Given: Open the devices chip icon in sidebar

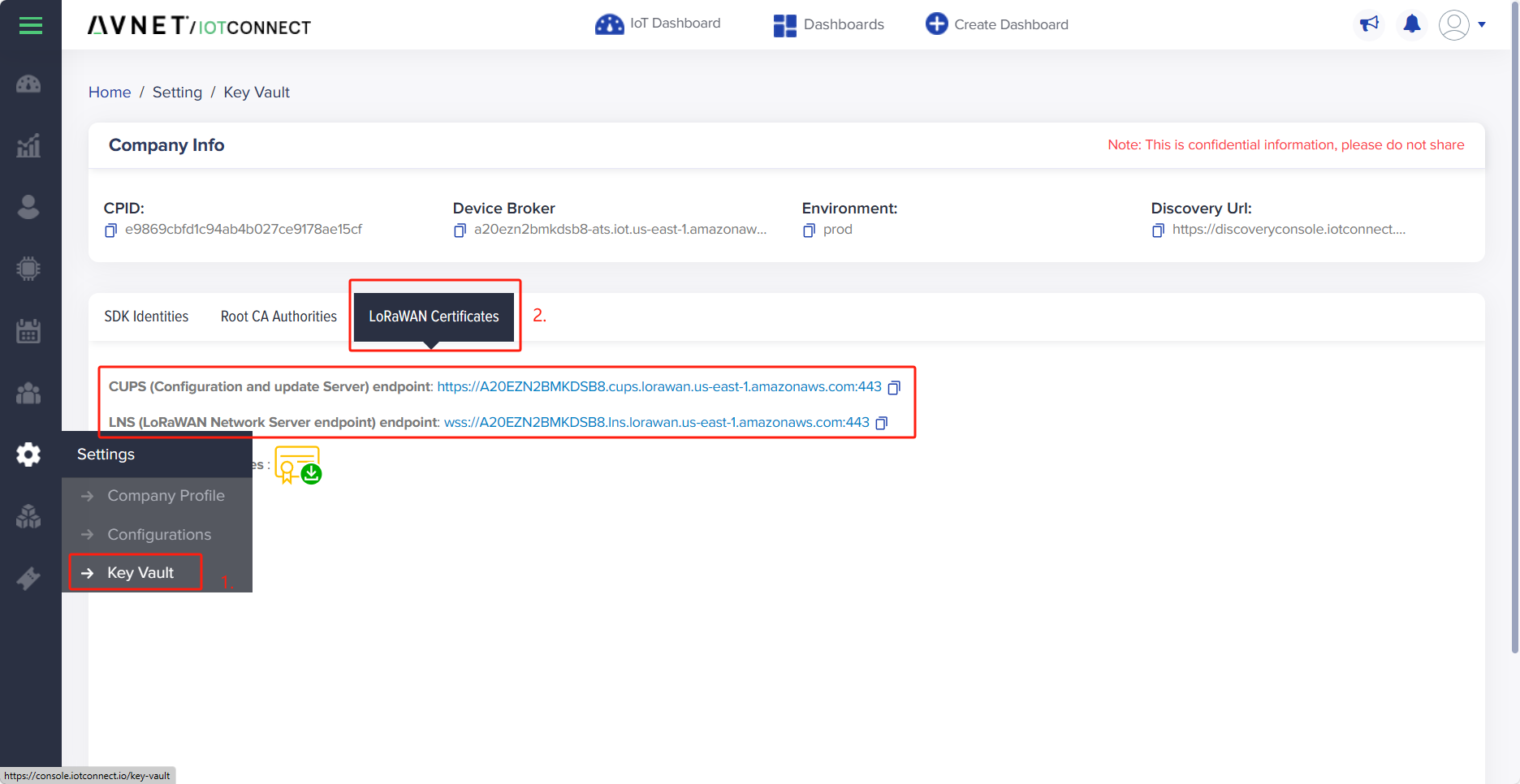Looking at the screenshot, I should (x=28, y=269).
